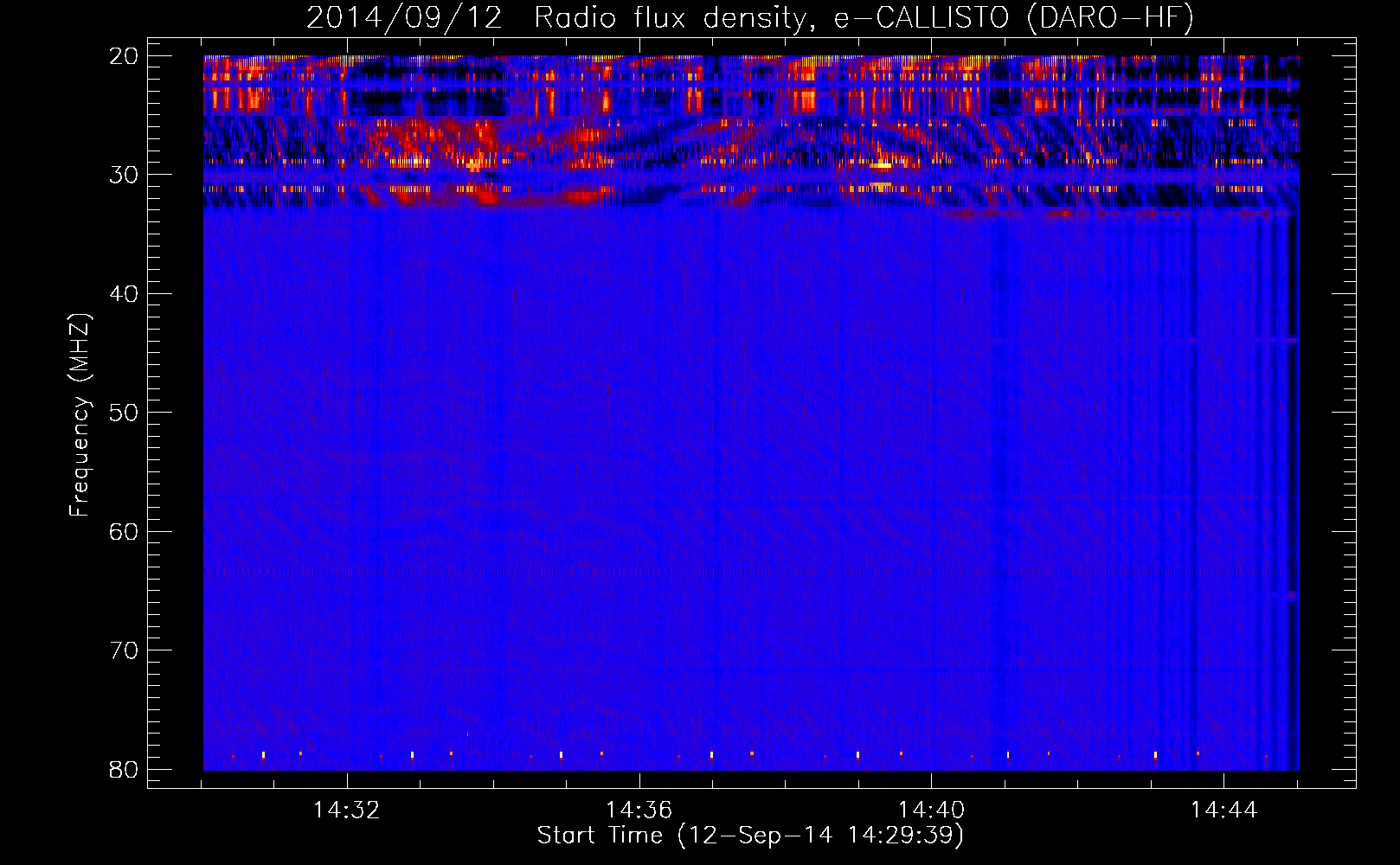Click the 50 MHz frequency tick label

(125, 413)
